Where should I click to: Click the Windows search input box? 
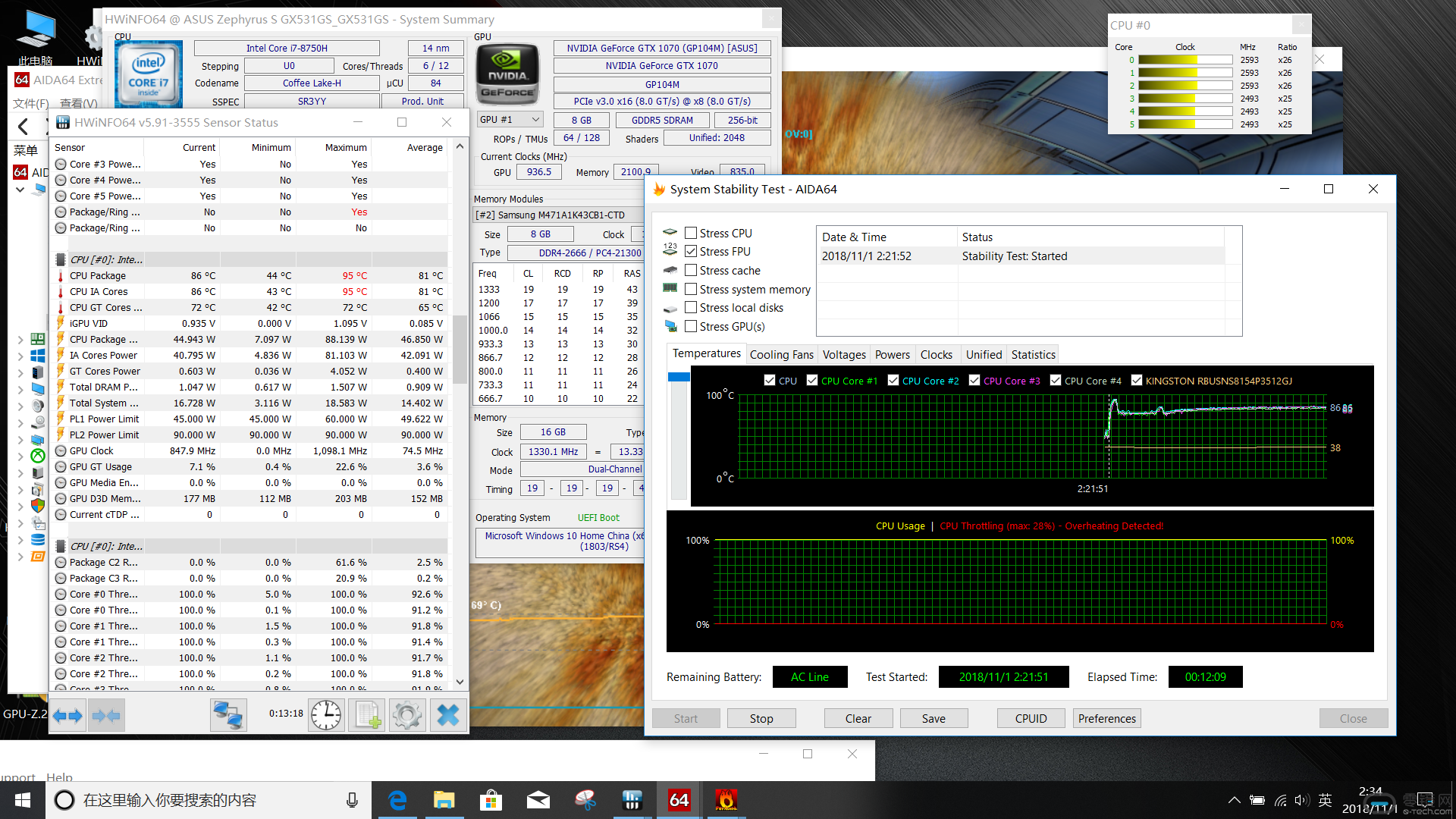tap(205, 800)
